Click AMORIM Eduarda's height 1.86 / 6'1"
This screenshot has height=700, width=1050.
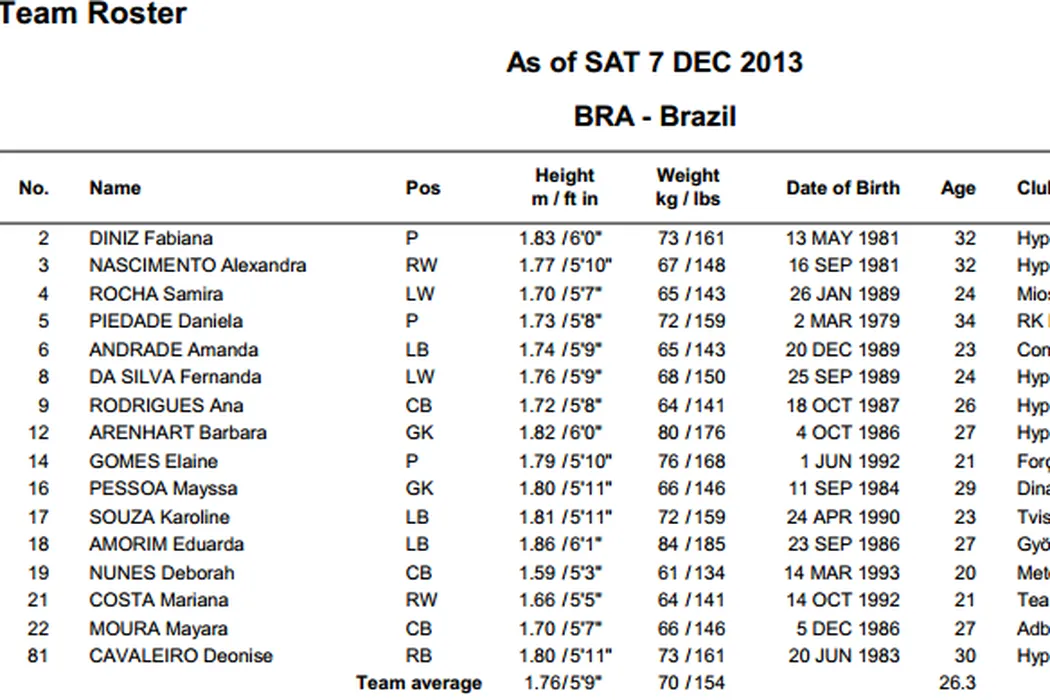(565, 545)
